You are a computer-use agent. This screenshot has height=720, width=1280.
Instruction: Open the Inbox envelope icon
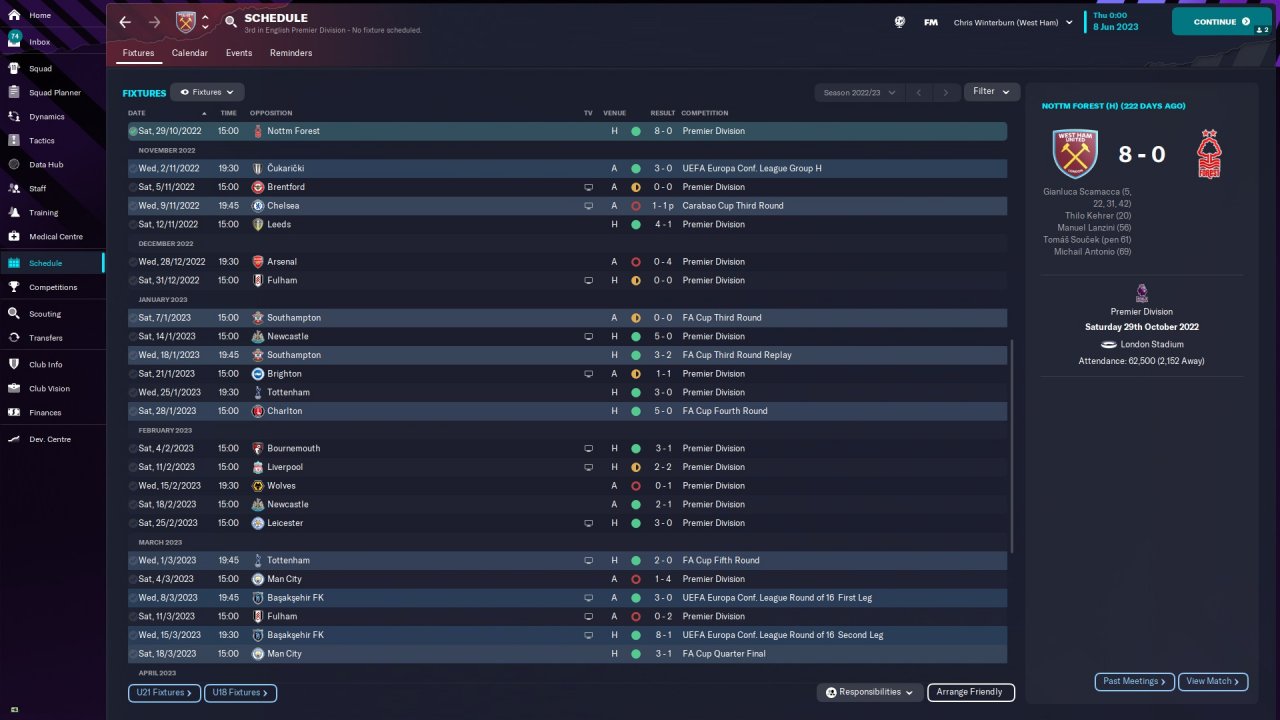pos(14,42)
